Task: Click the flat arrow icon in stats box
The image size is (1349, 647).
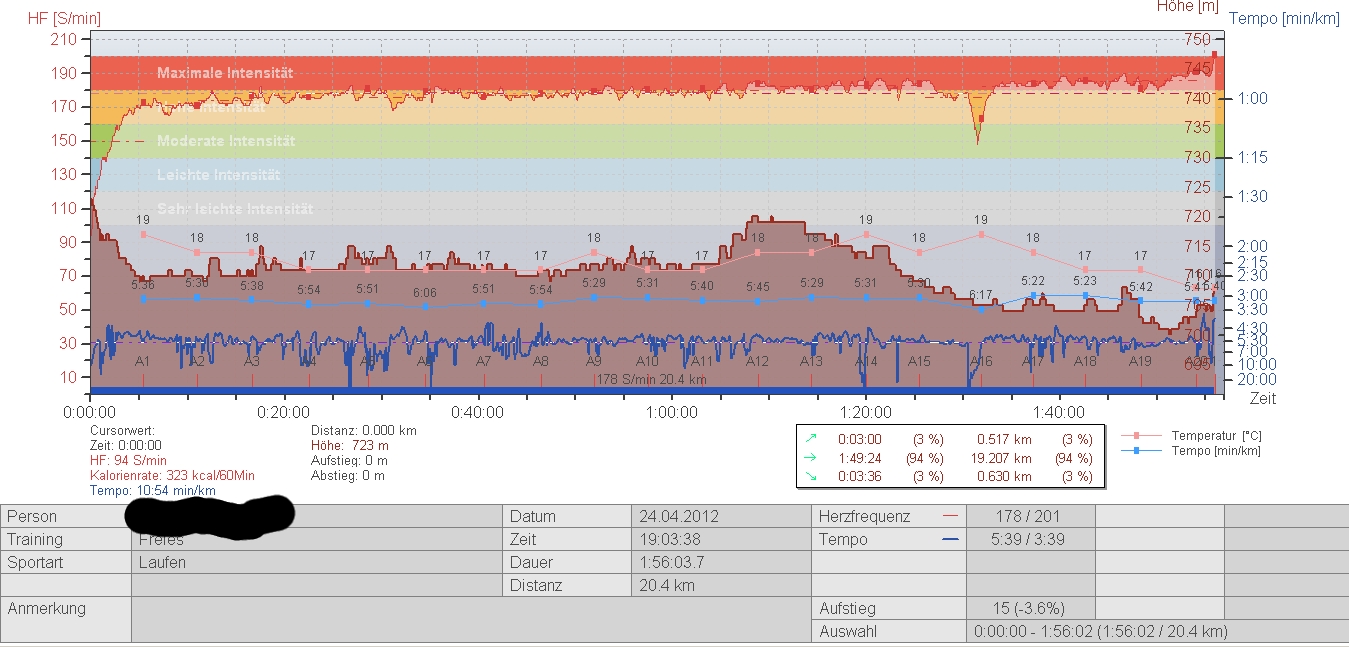Action: [809, 458]
